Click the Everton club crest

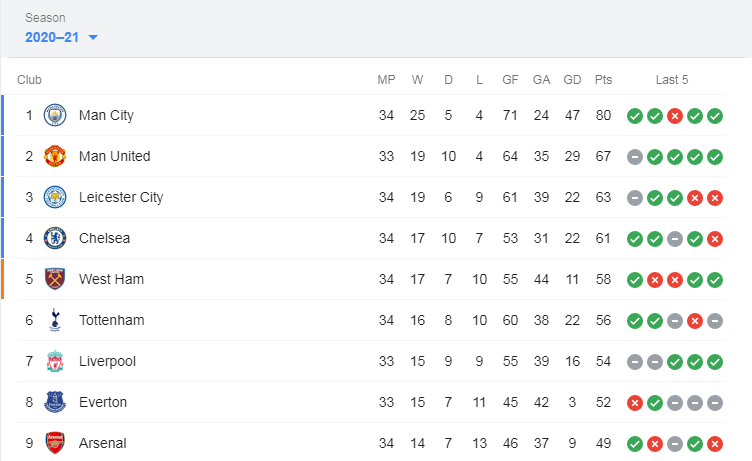[55, 402]
